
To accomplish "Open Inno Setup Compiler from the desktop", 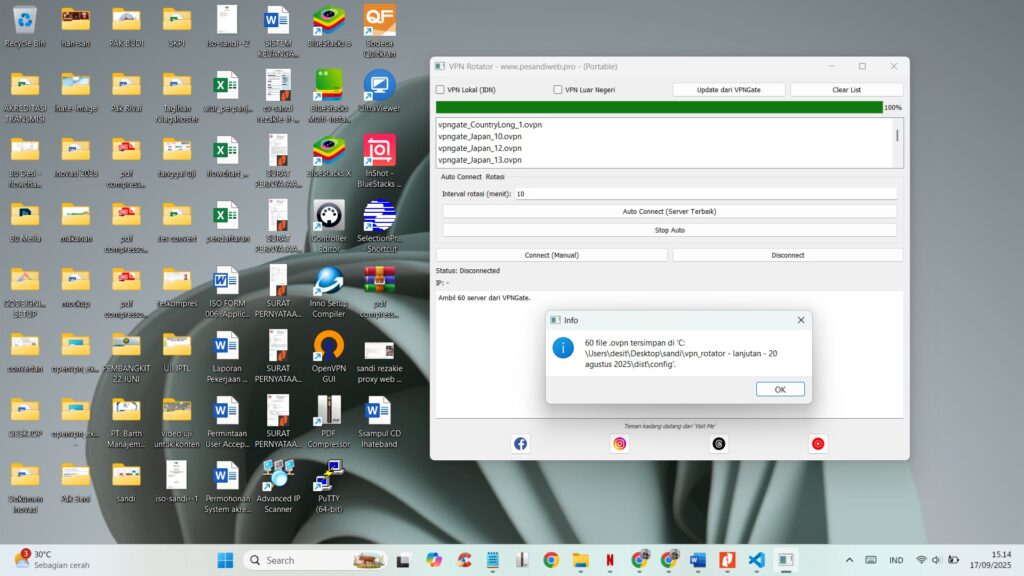I will (328, 295).
